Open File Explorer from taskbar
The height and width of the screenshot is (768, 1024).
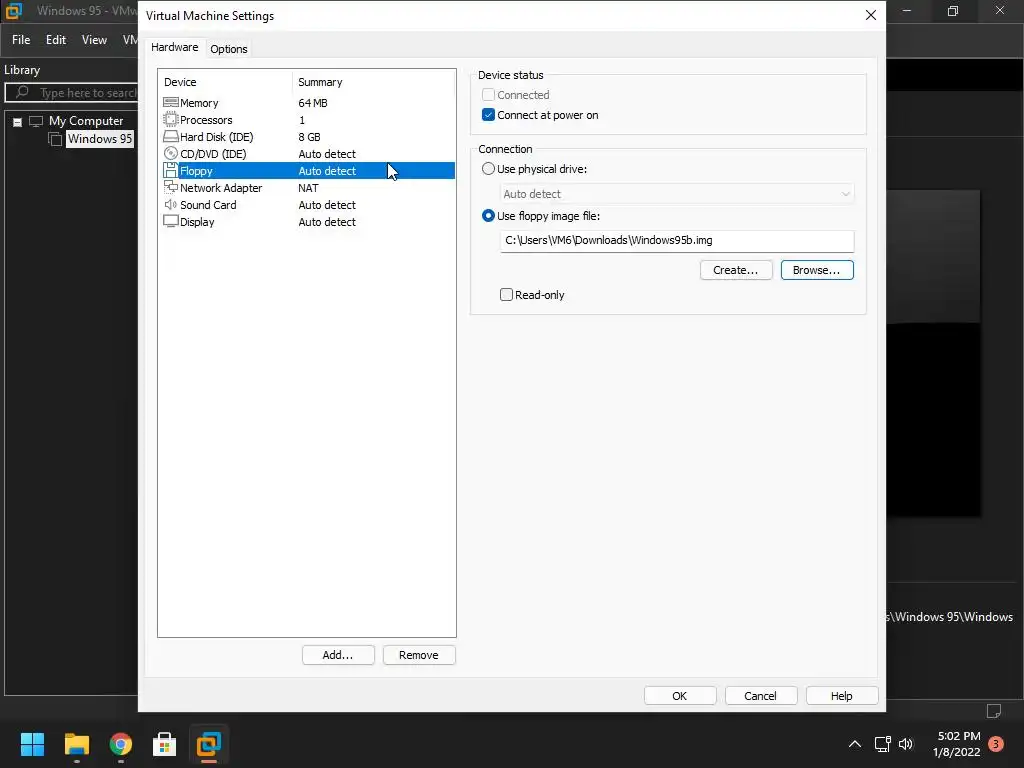(76, 744)
